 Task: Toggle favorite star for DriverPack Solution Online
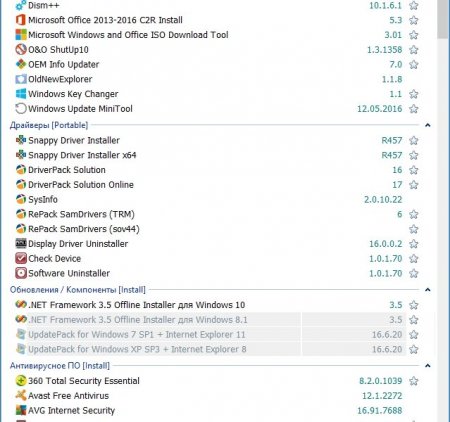tap(414, 185)
